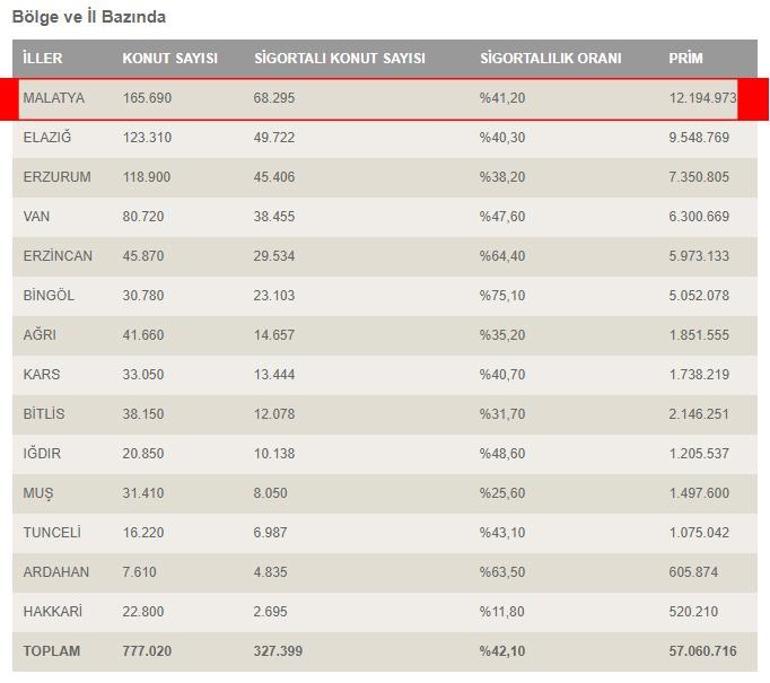Click Erzurum housing count 118.900
Screen dimensions: 770x683
click(x=147, y=177)
